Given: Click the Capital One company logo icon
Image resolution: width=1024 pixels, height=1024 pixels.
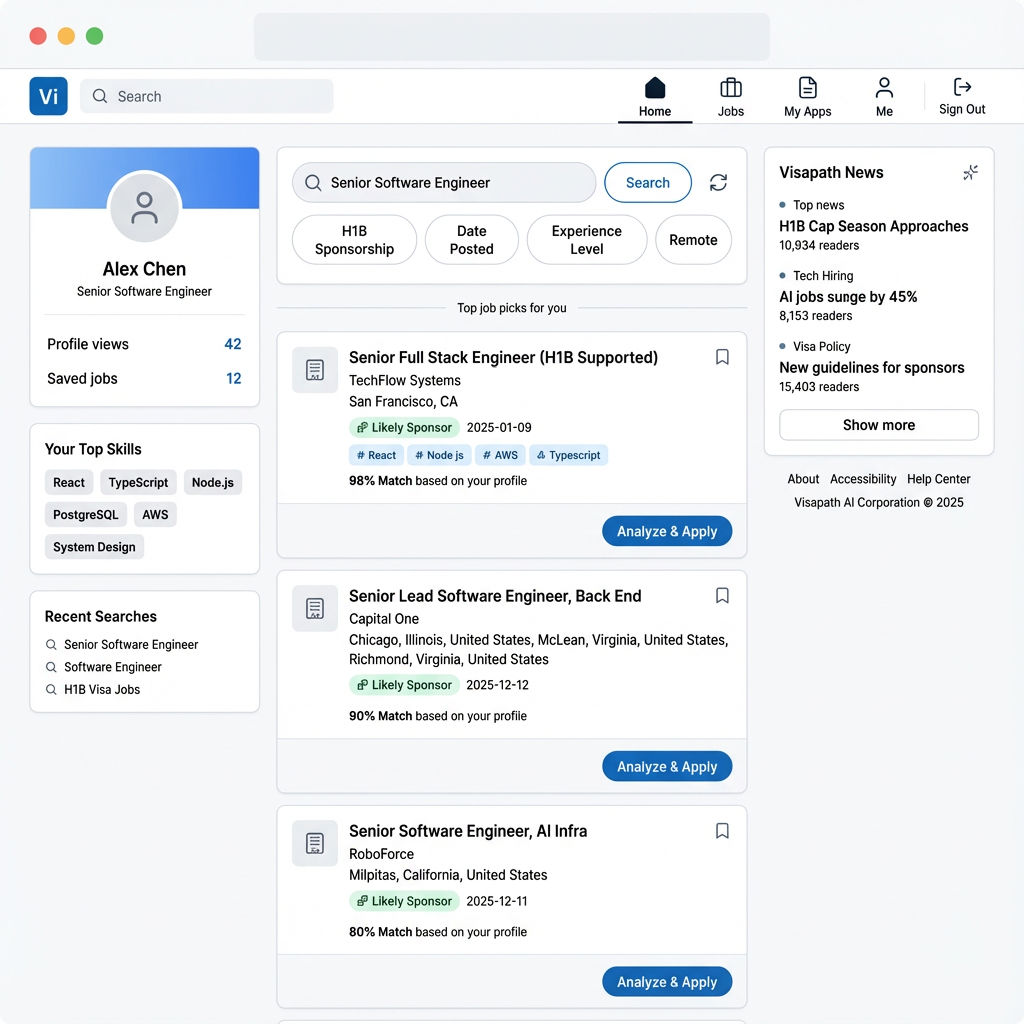Looking at the screenshot, I should (315, 608).
